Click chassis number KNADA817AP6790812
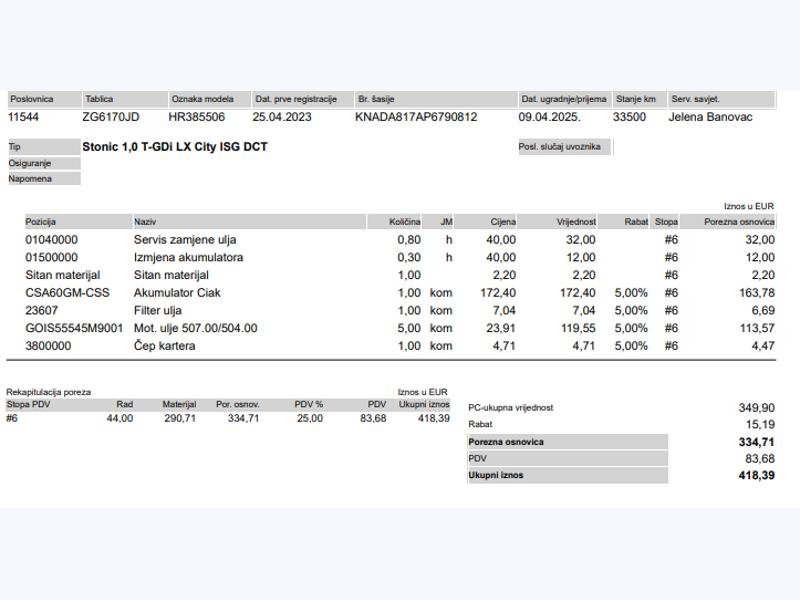Screen dimensions: 800x600 [416, 117]
